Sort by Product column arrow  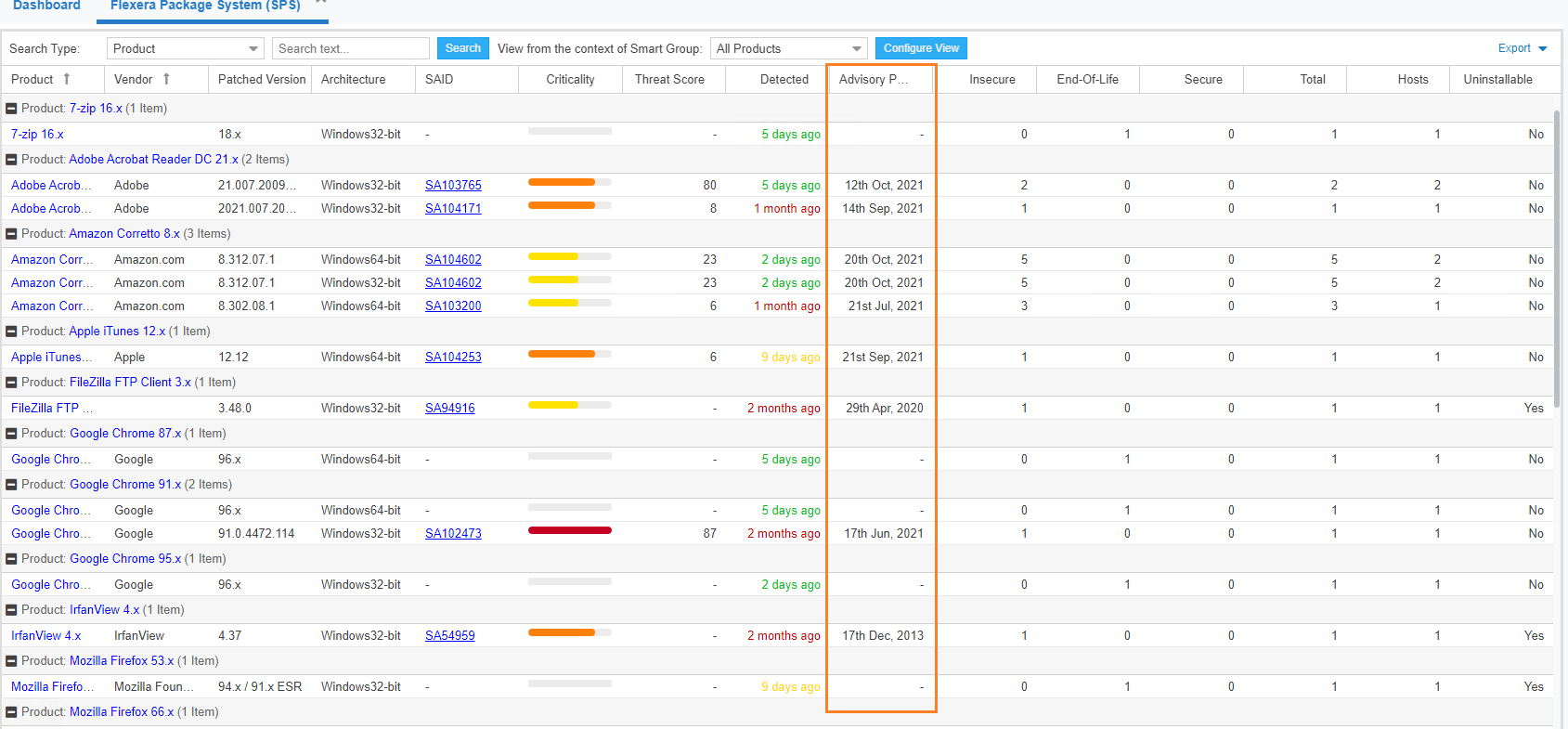click(67, 79)
